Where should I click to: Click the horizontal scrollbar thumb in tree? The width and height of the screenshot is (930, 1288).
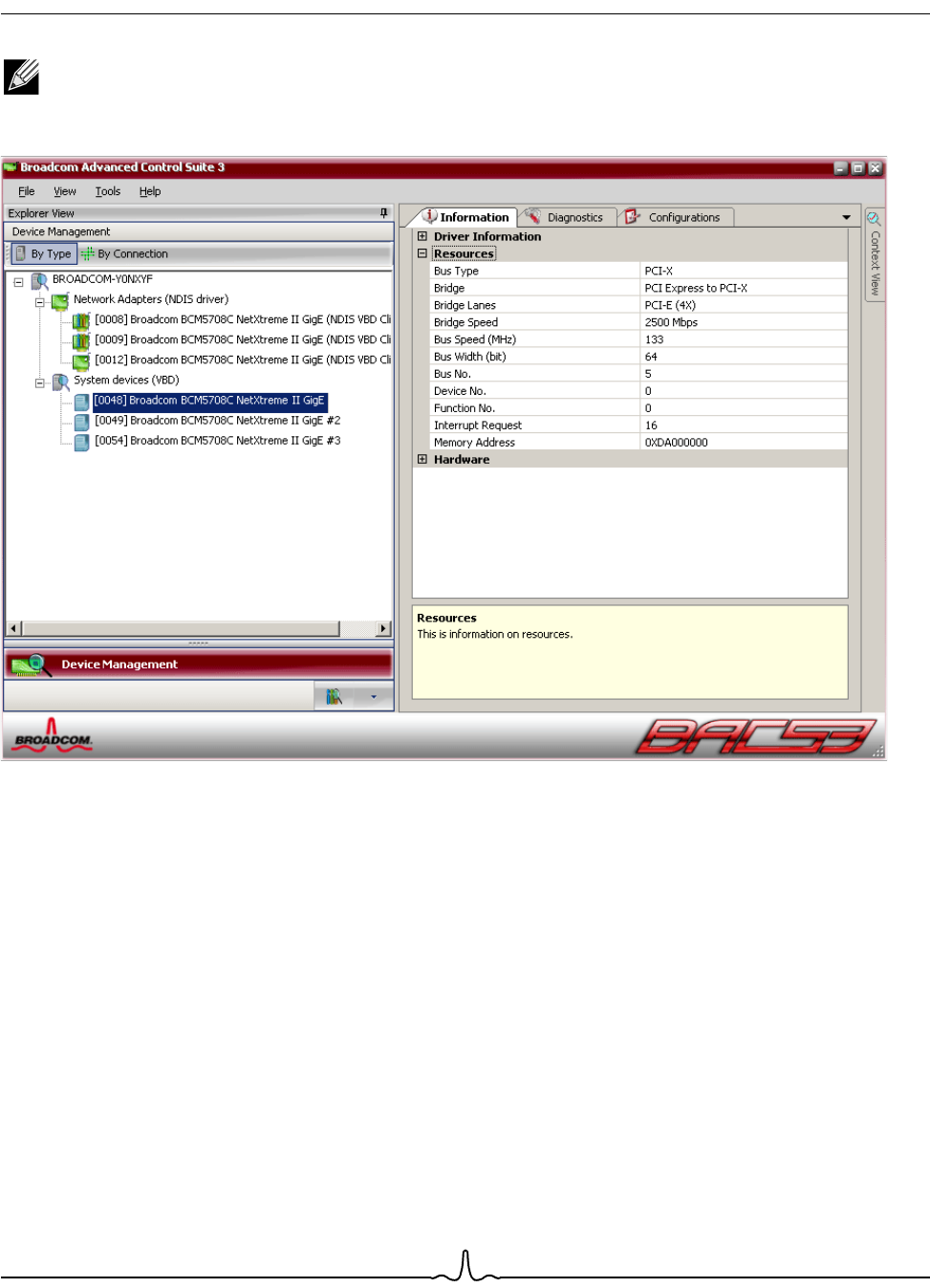pos(181,628)
